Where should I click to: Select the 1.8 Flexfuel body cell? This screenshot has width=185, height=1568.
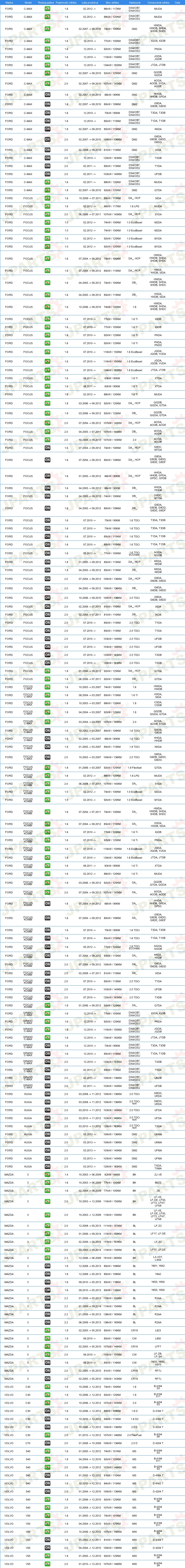pyautogui.click(x=134, y=768)
